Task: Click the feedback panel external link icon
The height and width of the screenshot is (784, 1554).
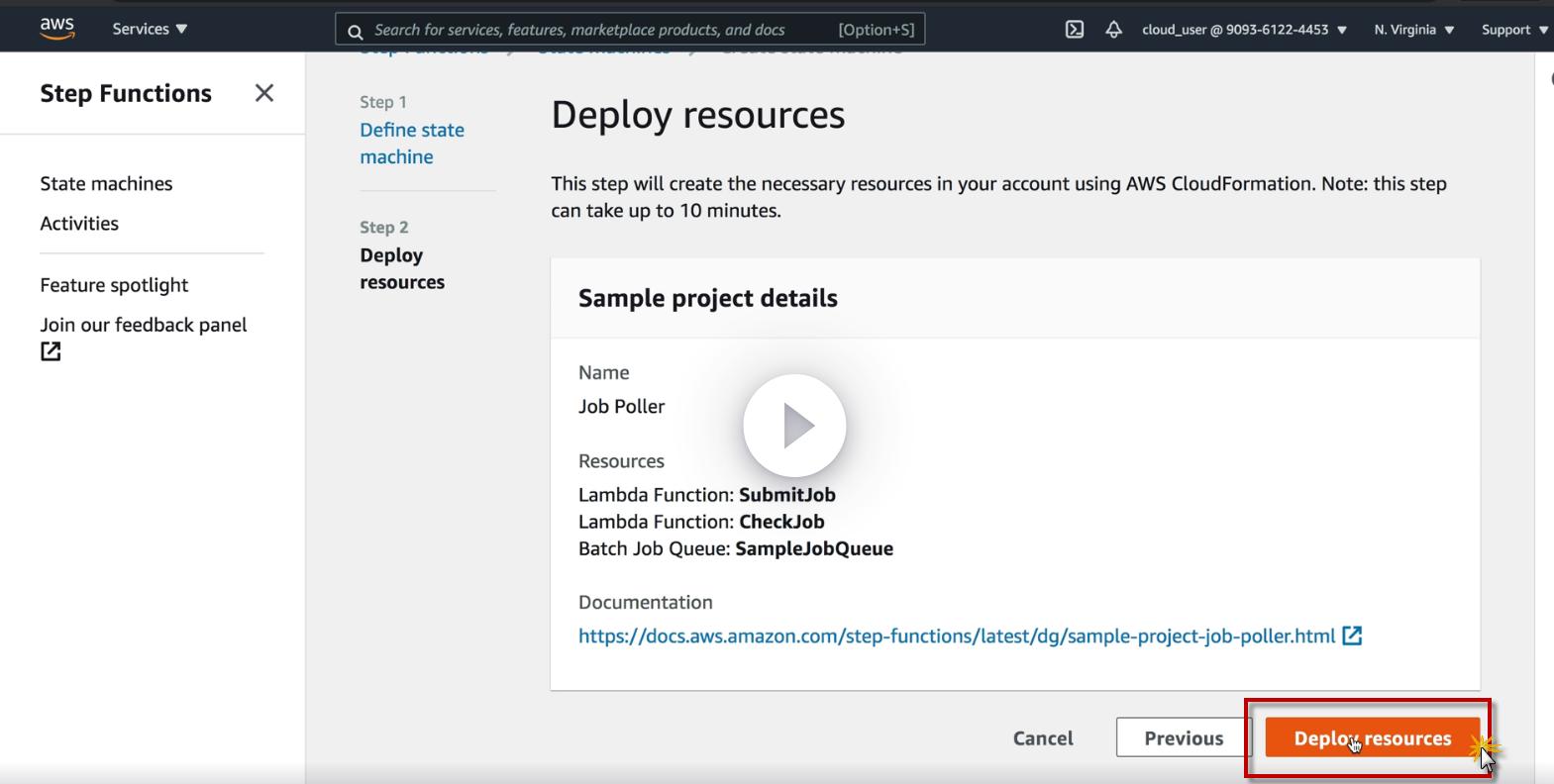Action: [x=51, y=351]
